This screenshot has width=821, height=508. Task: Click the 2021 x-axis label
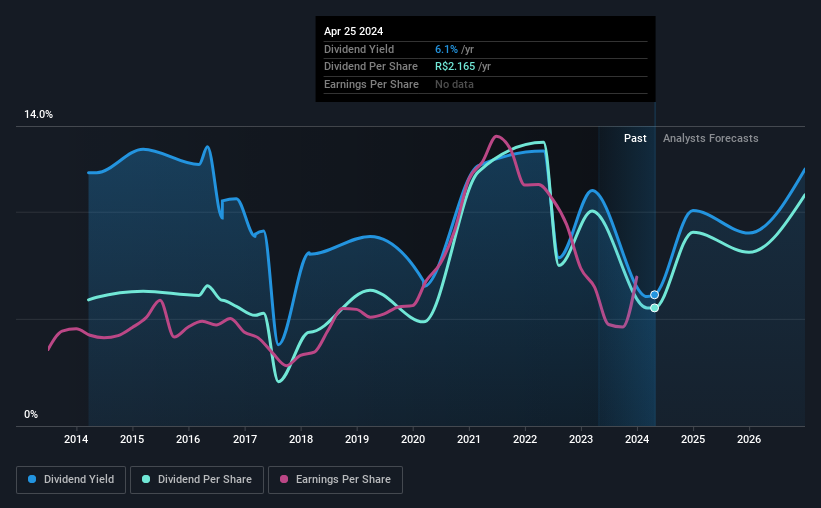(469, 439)
